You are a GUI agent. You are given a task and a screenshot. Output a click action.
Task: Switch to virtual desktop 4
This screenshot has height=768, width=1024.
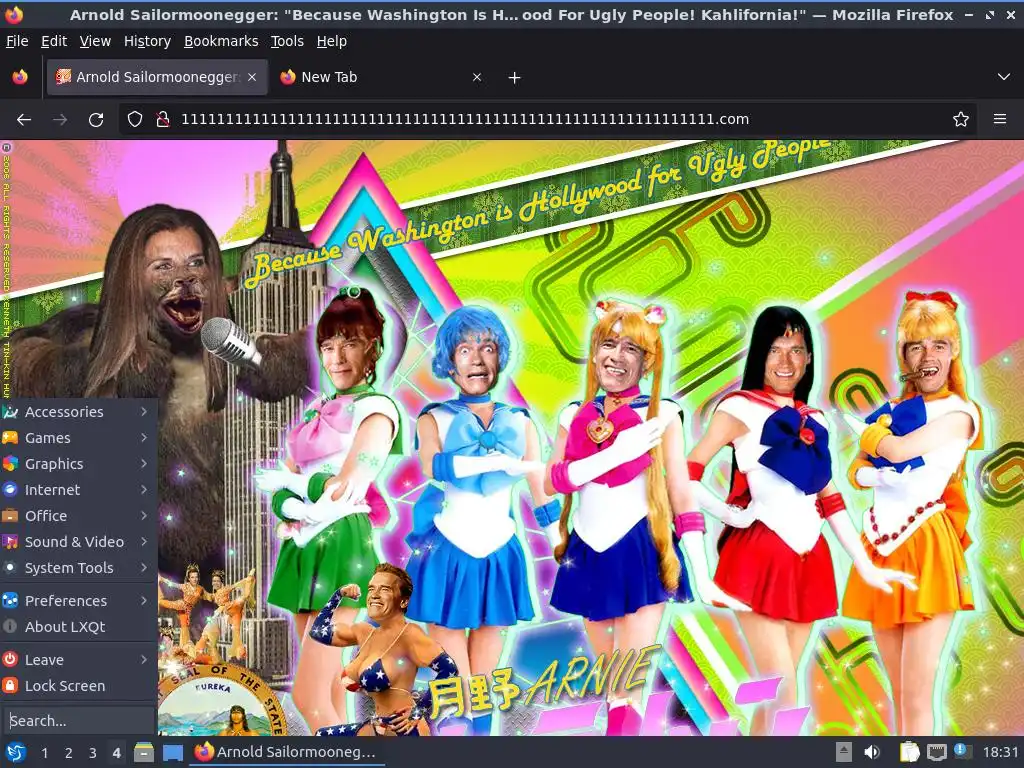pos(116,753)
